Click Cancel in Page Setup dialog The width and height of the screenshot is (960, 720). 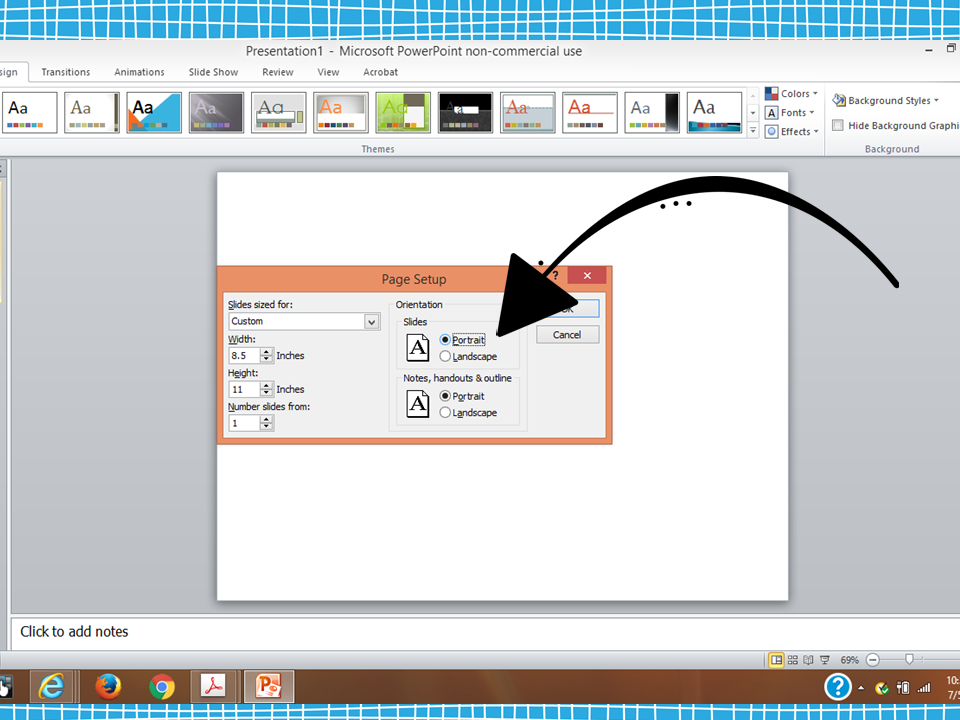click(567, 335)
